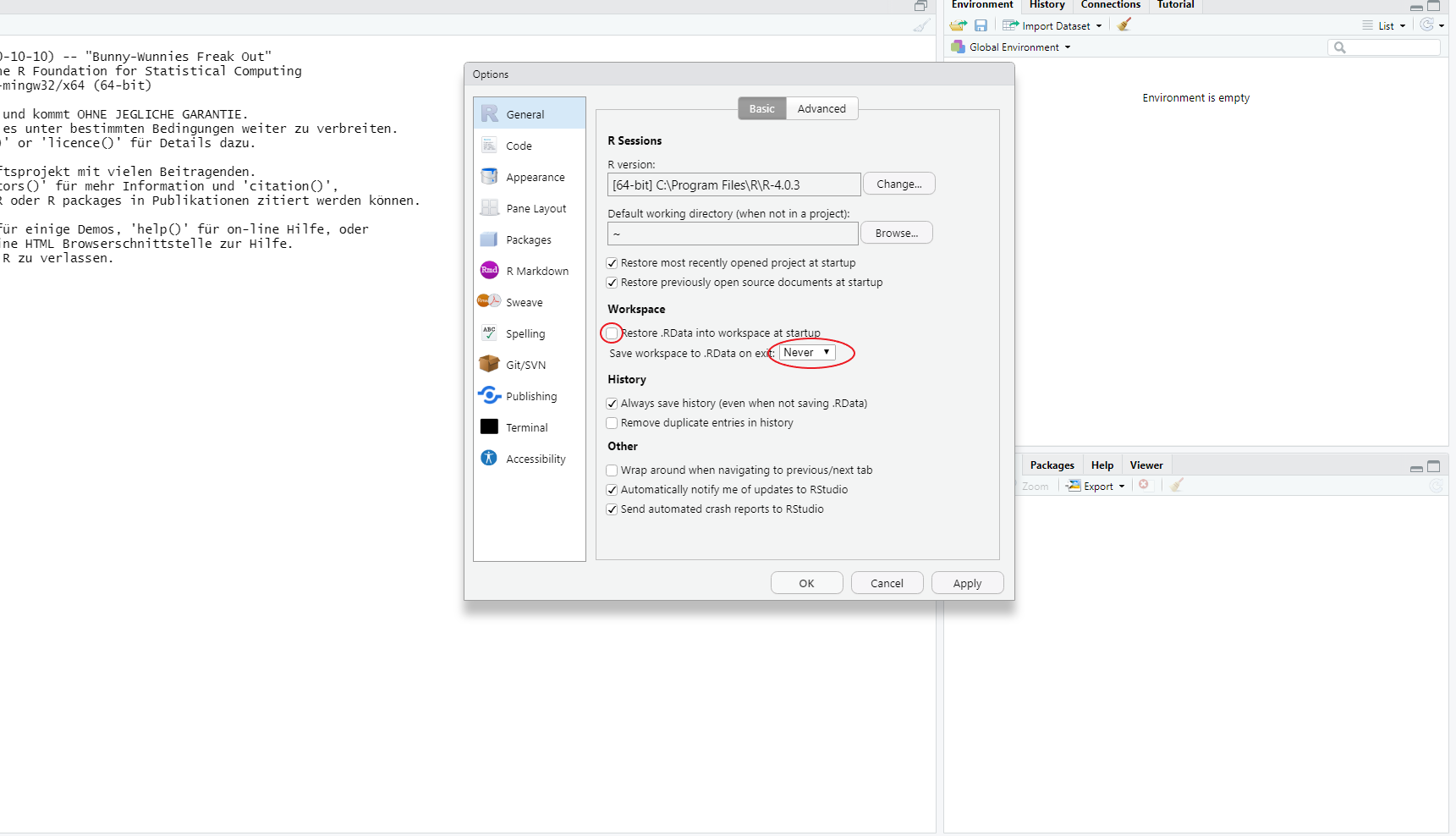This screenshot has height=836, width=1456.
Task: Open the Global Environment dropdown
Action: (1020, 47)
